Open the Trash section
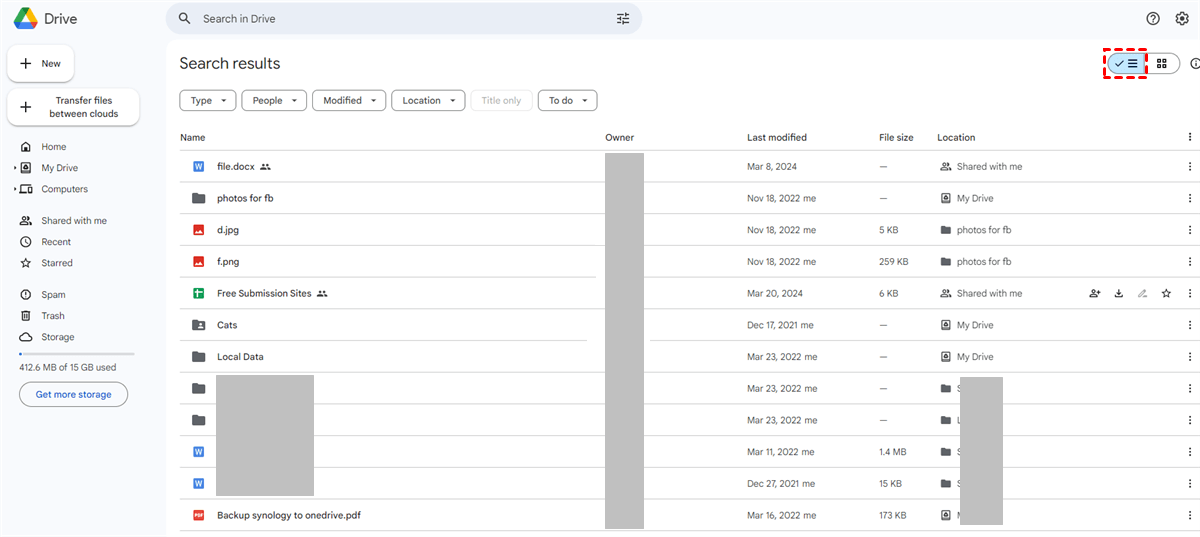Viewport: 1200px width, 537px height. pyautogui.click(x=53, y=316)
